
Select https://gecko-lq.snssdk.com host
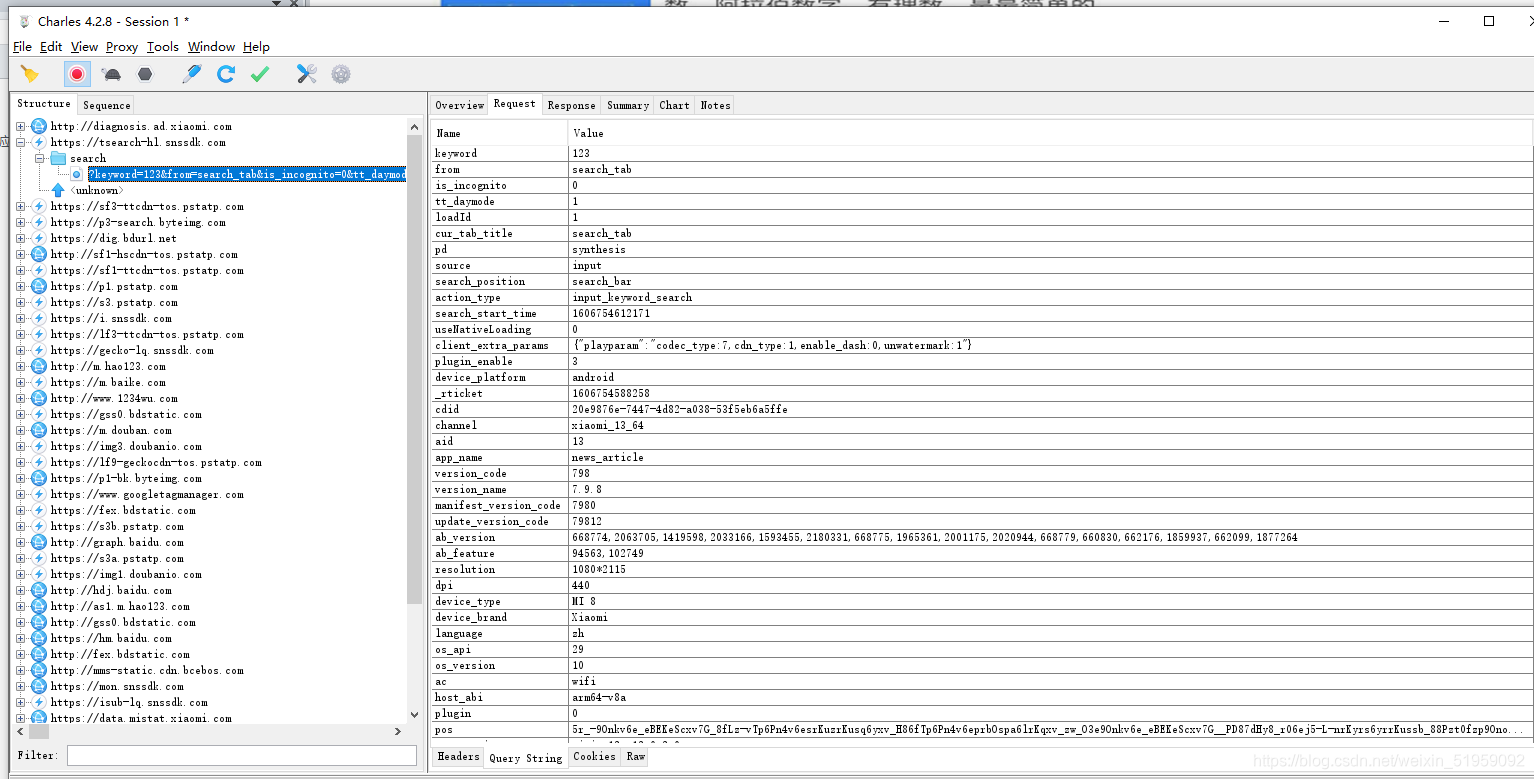[x=132, y=350]
